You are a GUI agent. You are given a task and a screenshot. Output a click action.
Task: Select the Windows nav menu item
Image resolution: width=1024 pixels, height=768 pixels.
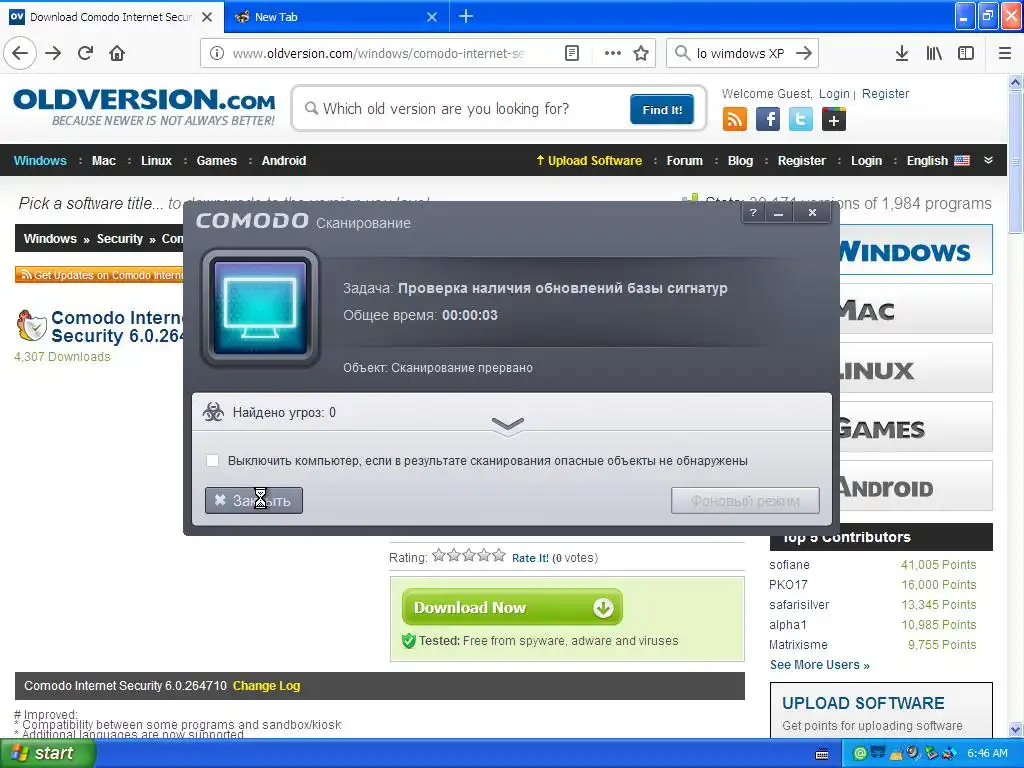40,161
